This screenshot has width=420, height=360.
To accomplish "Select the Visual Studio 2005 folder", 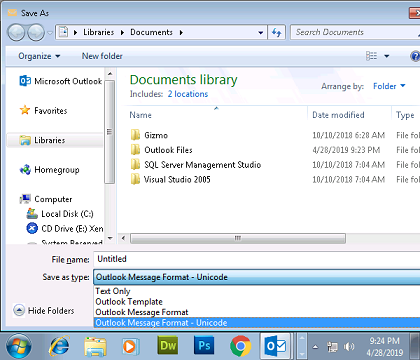I will (x=177, y=179).
